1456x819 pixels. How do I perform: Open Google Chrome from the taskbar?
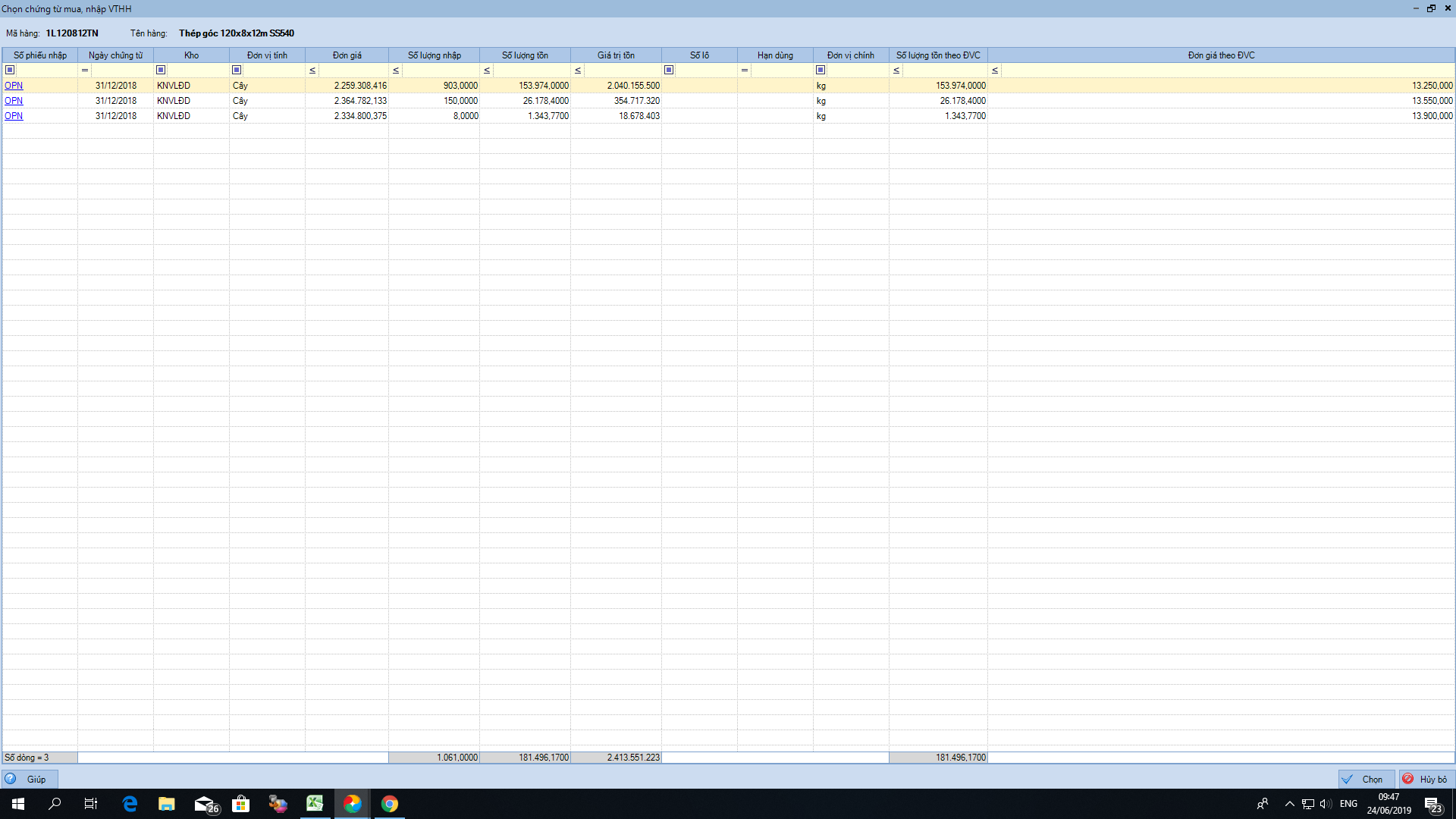(389, 804)
